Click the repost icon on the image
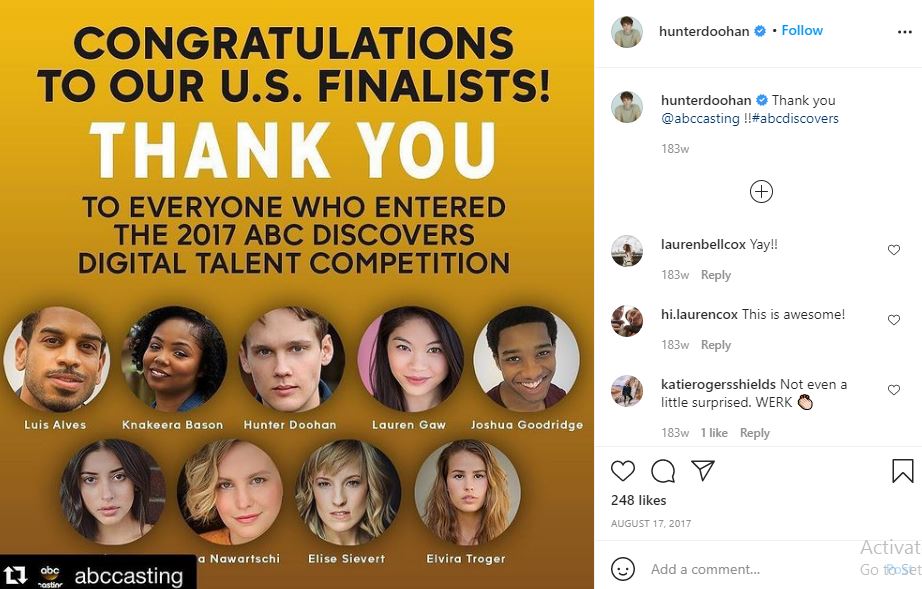This screenshot has height=589, width=922. coord(16,575)
